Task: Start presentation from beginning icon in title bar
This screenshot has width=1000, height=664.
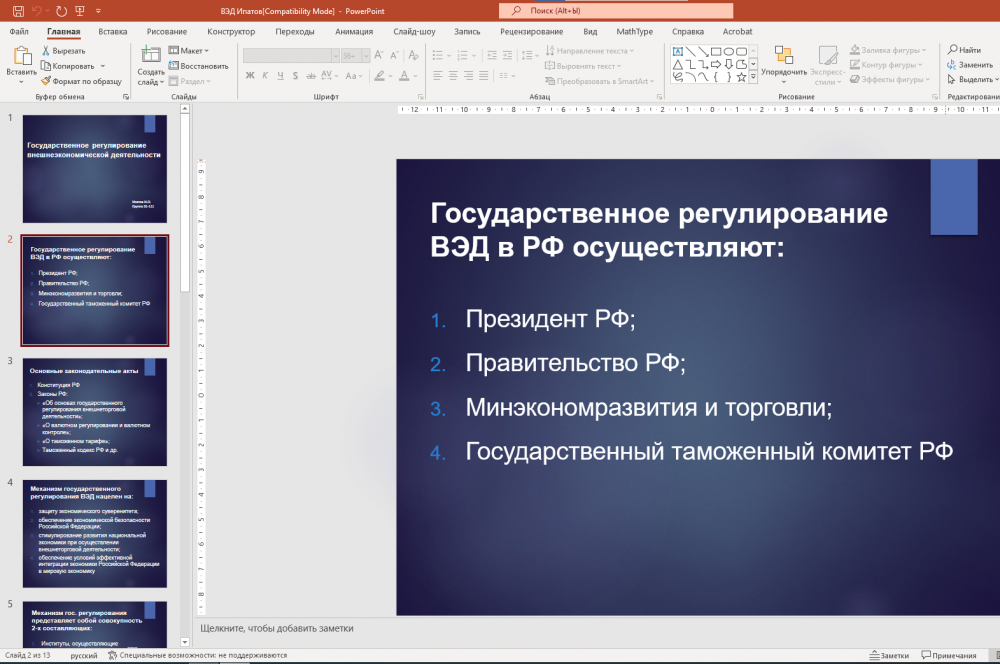Action: 82,10
